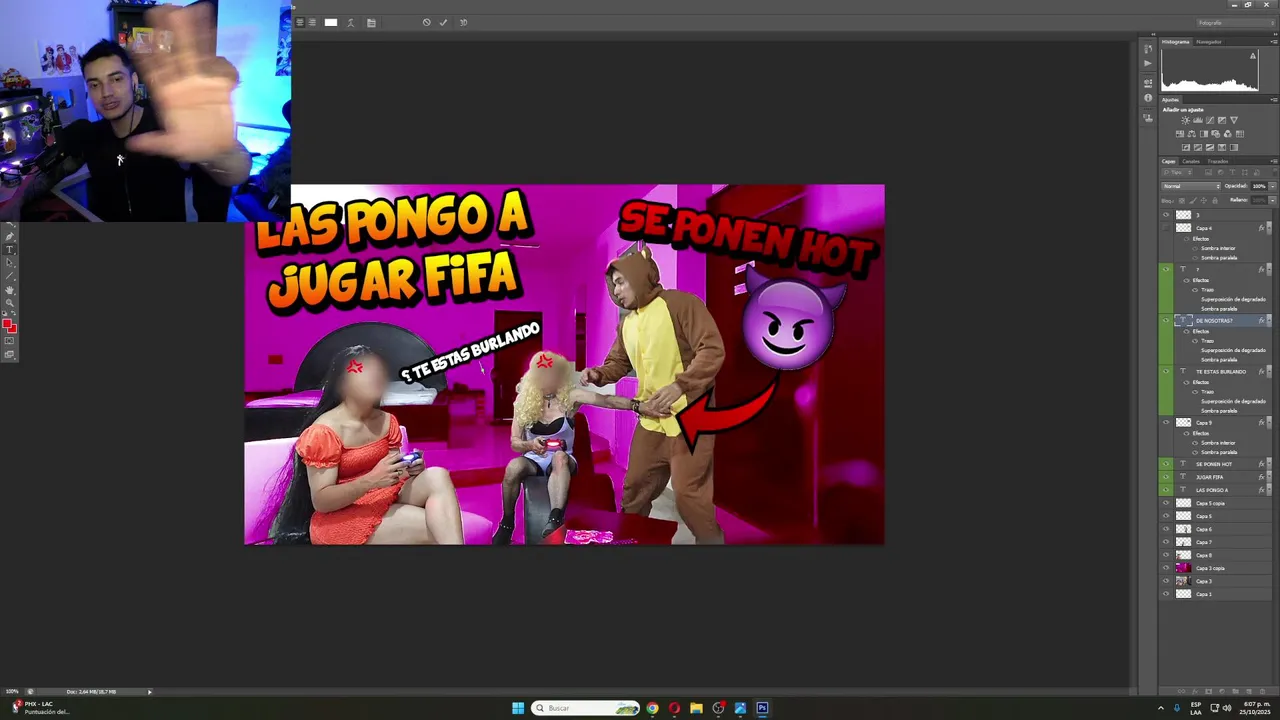The height and width of the screenshot is (720, 1280).
Task: Select the Capa 1 layer
Action: coord(1216,594)
